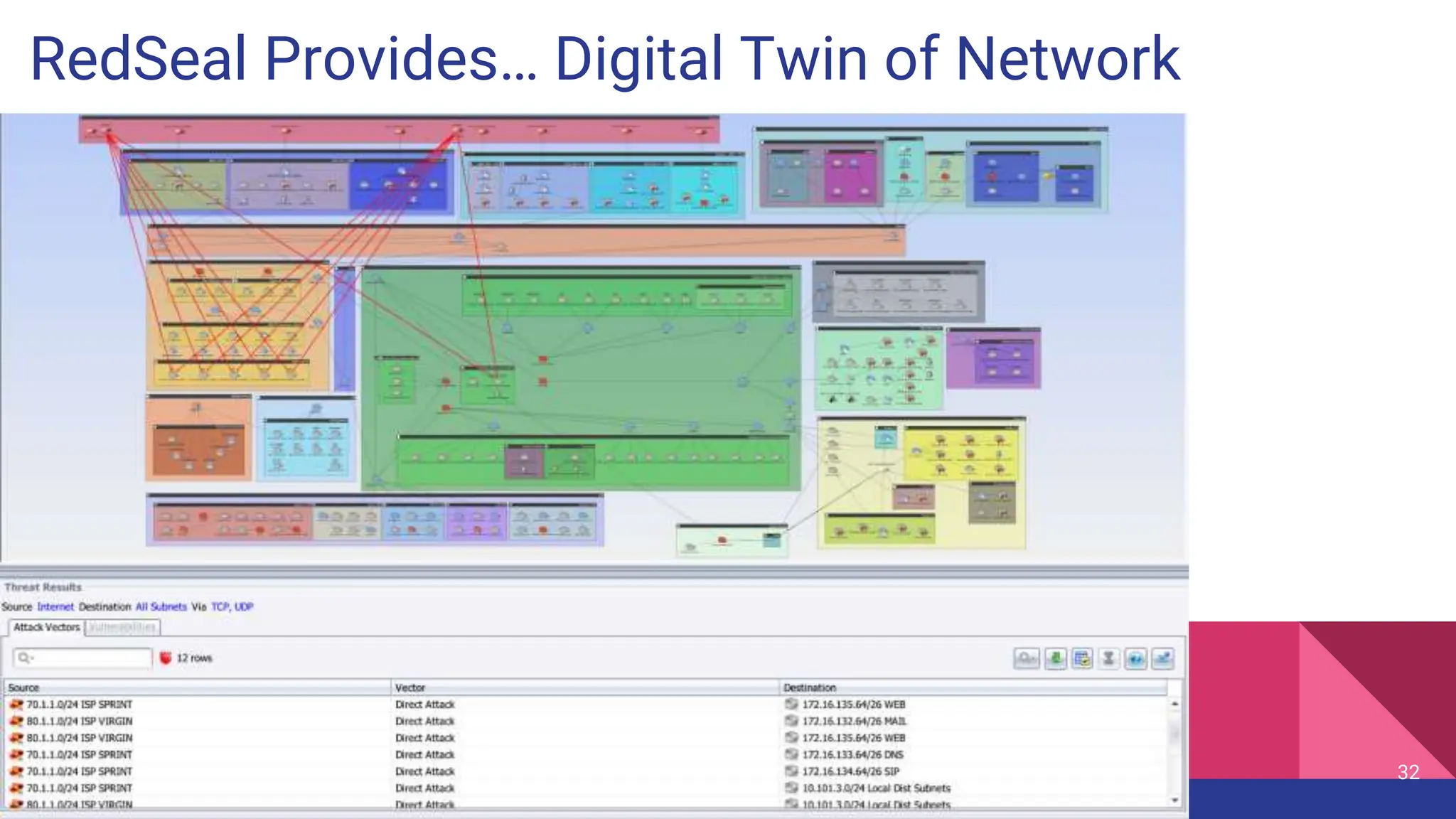Click threat icon in ISP SPRINT row targeting WEB
1456x819 pixels.
tap(16, 705)
